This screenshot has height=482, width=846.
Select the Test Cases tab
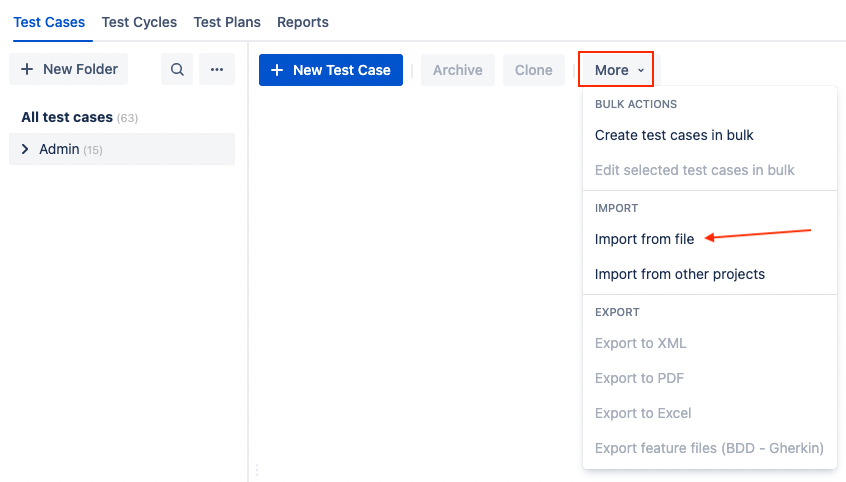tap(49, 22)
